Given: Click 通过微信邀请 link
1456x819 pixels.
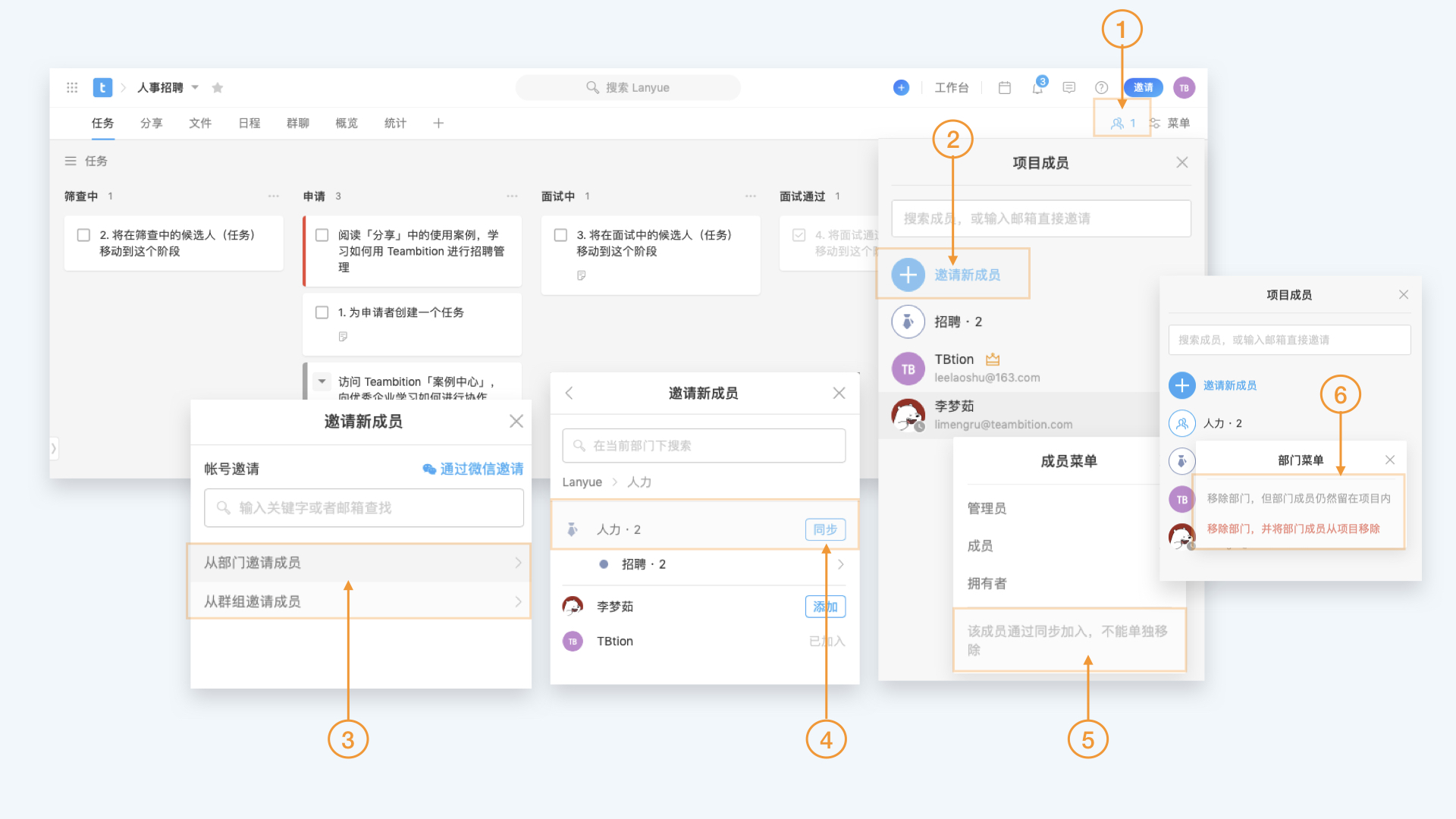Looking at the screenshot, I should pos(473,469).
